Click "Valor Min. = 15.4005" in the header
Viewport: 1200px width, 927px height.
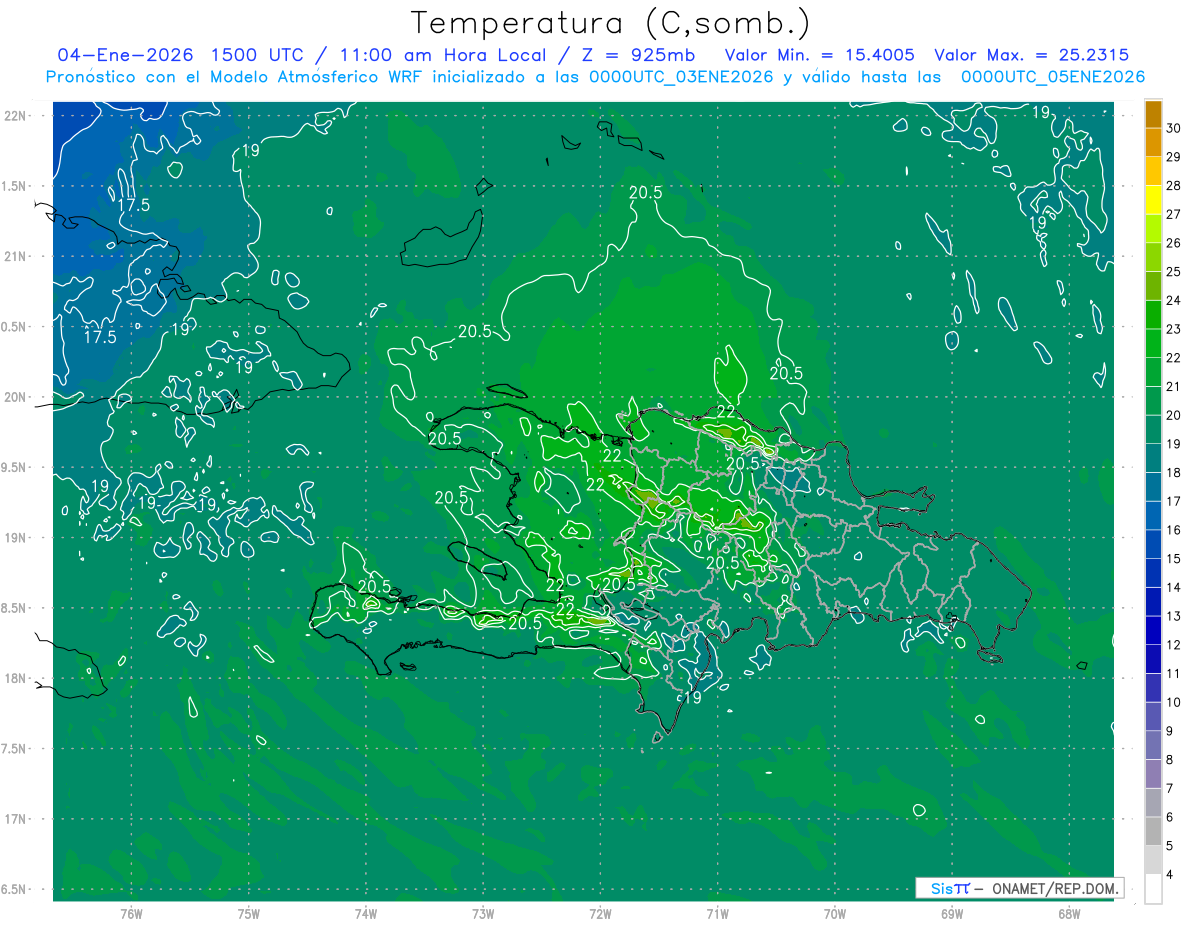click(820, 55)
